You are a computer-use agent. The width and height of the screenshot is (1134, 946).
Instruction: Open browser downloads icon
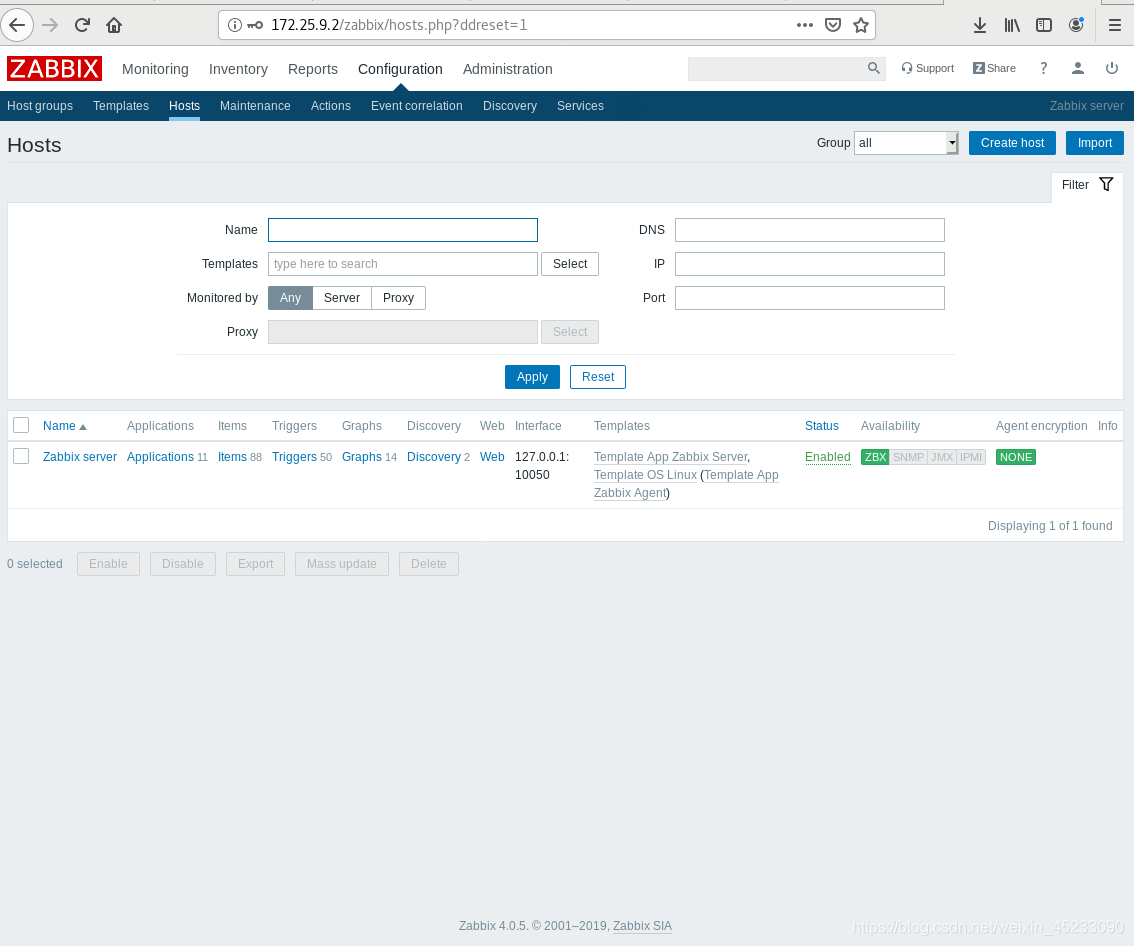980,25
